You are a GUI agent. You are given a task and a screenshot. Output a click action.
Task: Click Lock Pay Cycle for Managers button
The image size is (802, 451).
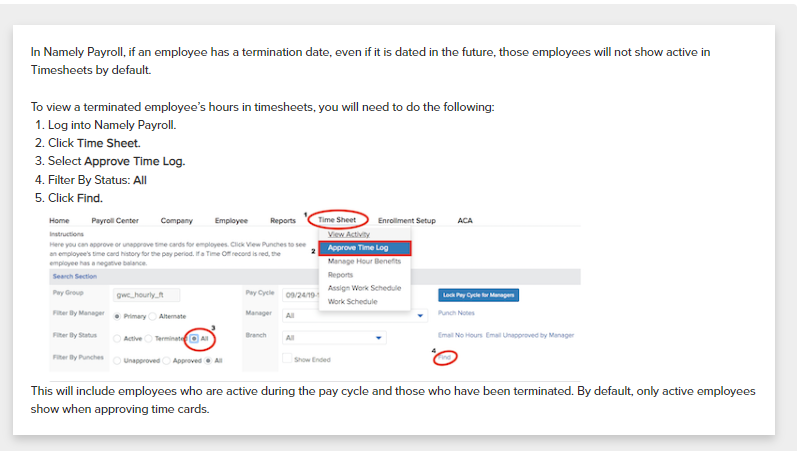(478, 295)
